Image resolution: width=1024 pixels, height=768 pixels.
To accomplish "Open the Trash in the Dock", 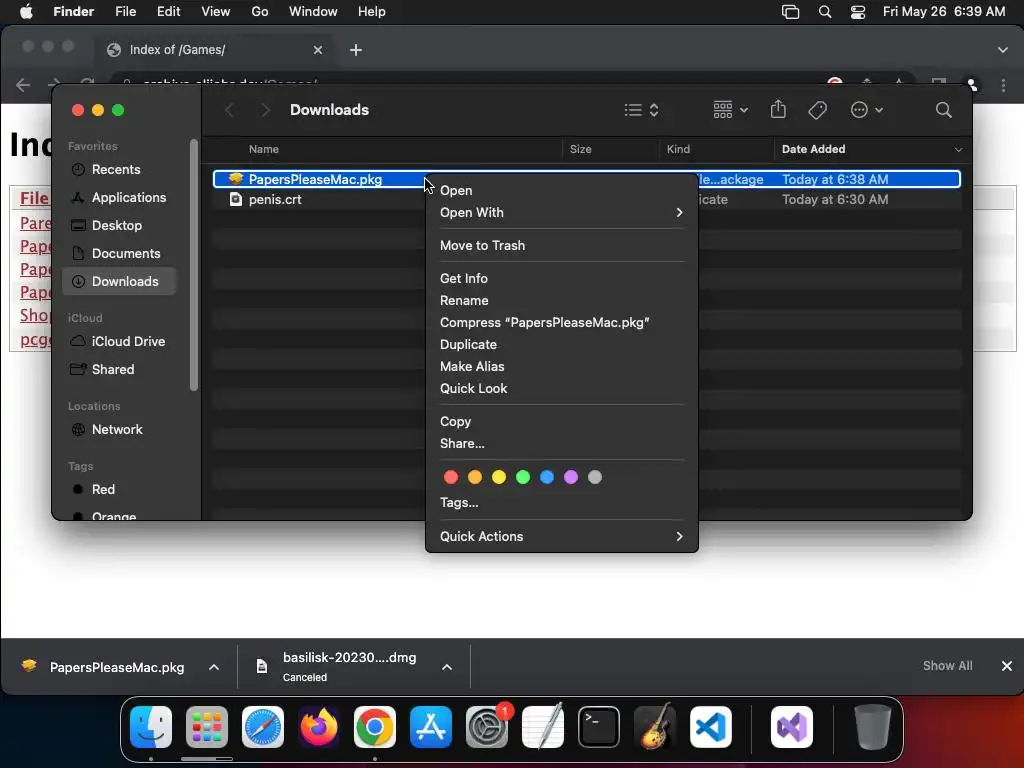I will coord(872,727).
